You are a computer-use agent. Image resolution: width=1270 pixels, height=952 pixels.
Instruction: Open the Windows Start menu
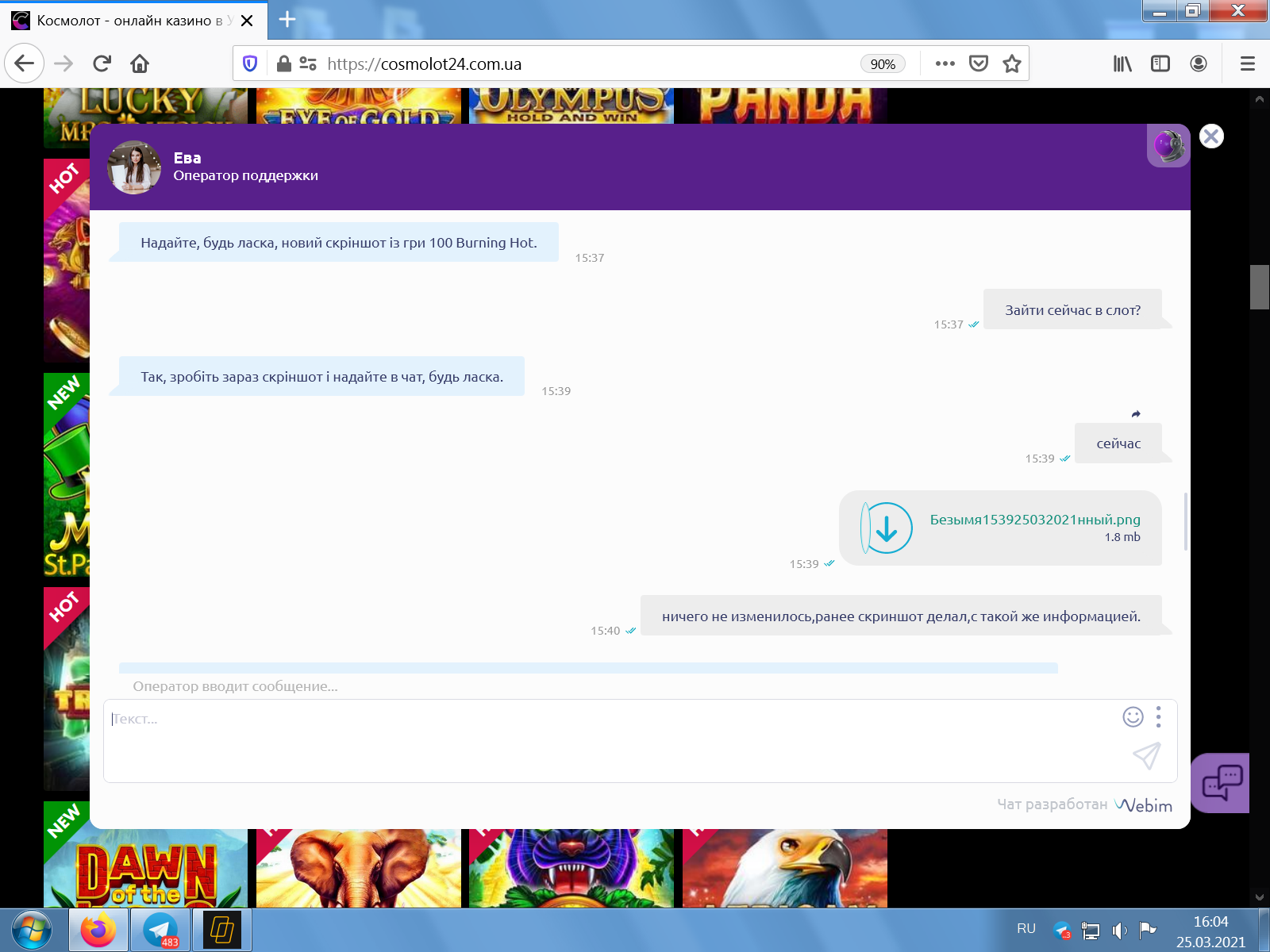tap(32, 930)
